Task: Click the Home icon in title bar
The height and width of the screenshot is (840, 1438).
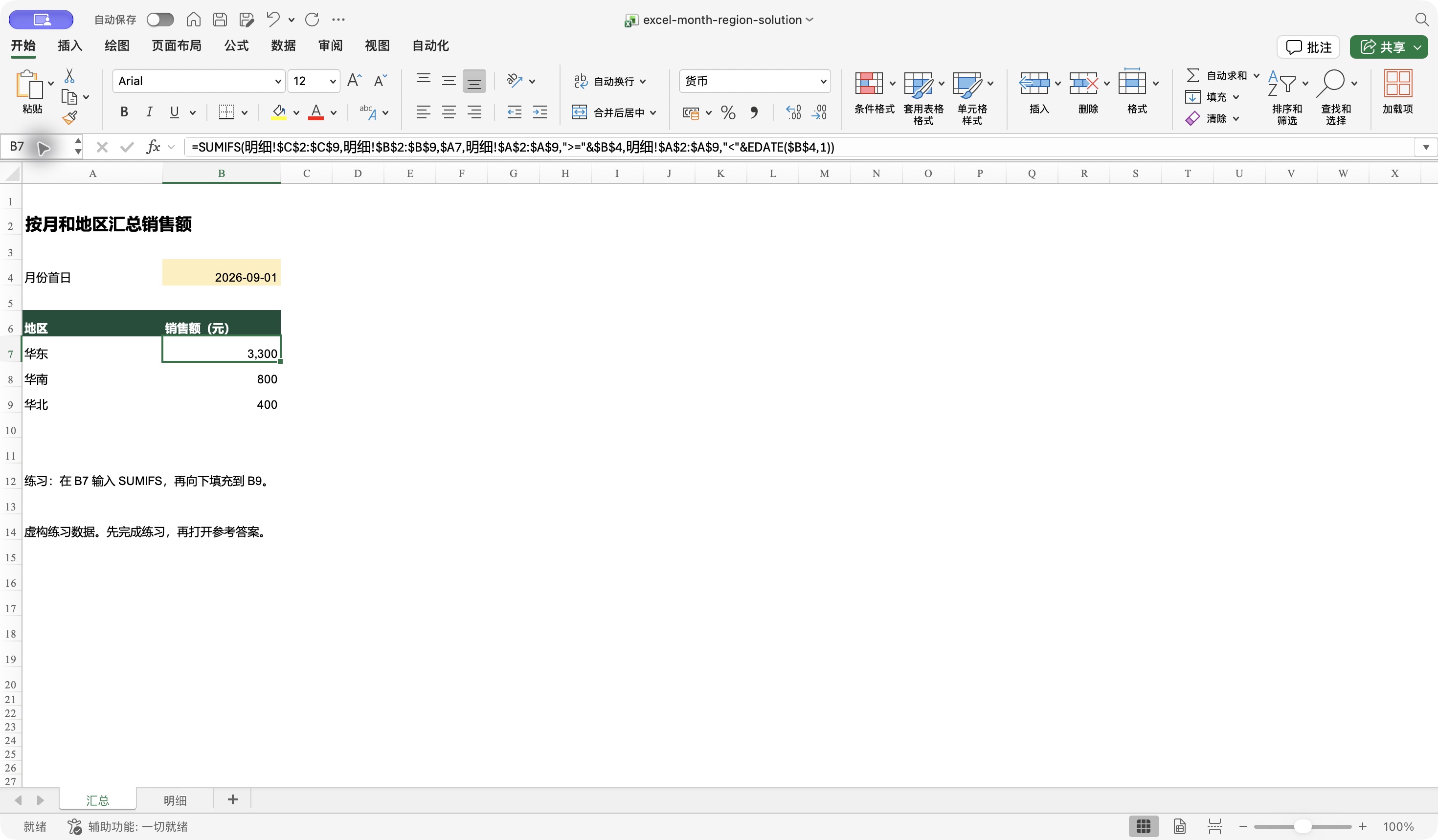Action: click(194, 20)
